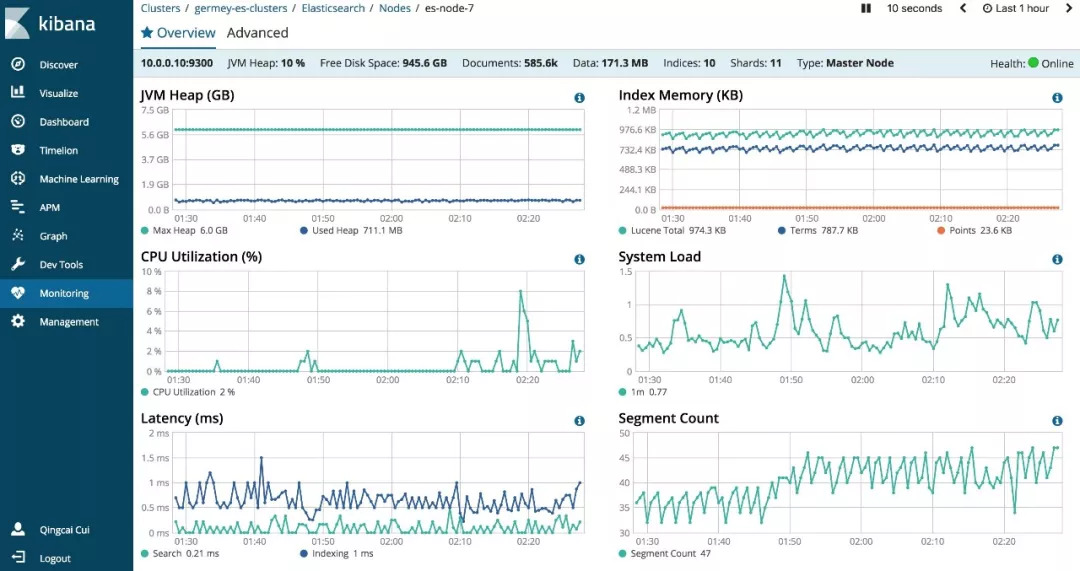Viewport: 1080px width, 571px height.
Task: Click the user avatar icon for Qingcai Cui
Action: tap(18, 529)
